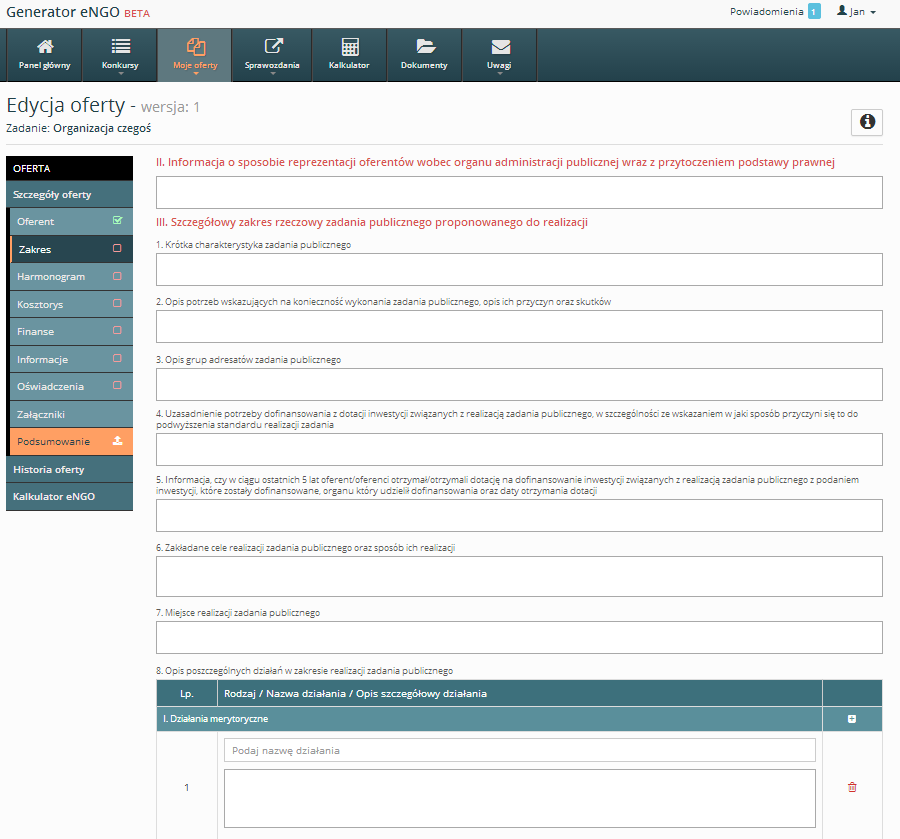Viewport: 900px width, 839px height.
Task: Click the Zadanie: Organizacja czegoś text
Action: tap(79, 128)
